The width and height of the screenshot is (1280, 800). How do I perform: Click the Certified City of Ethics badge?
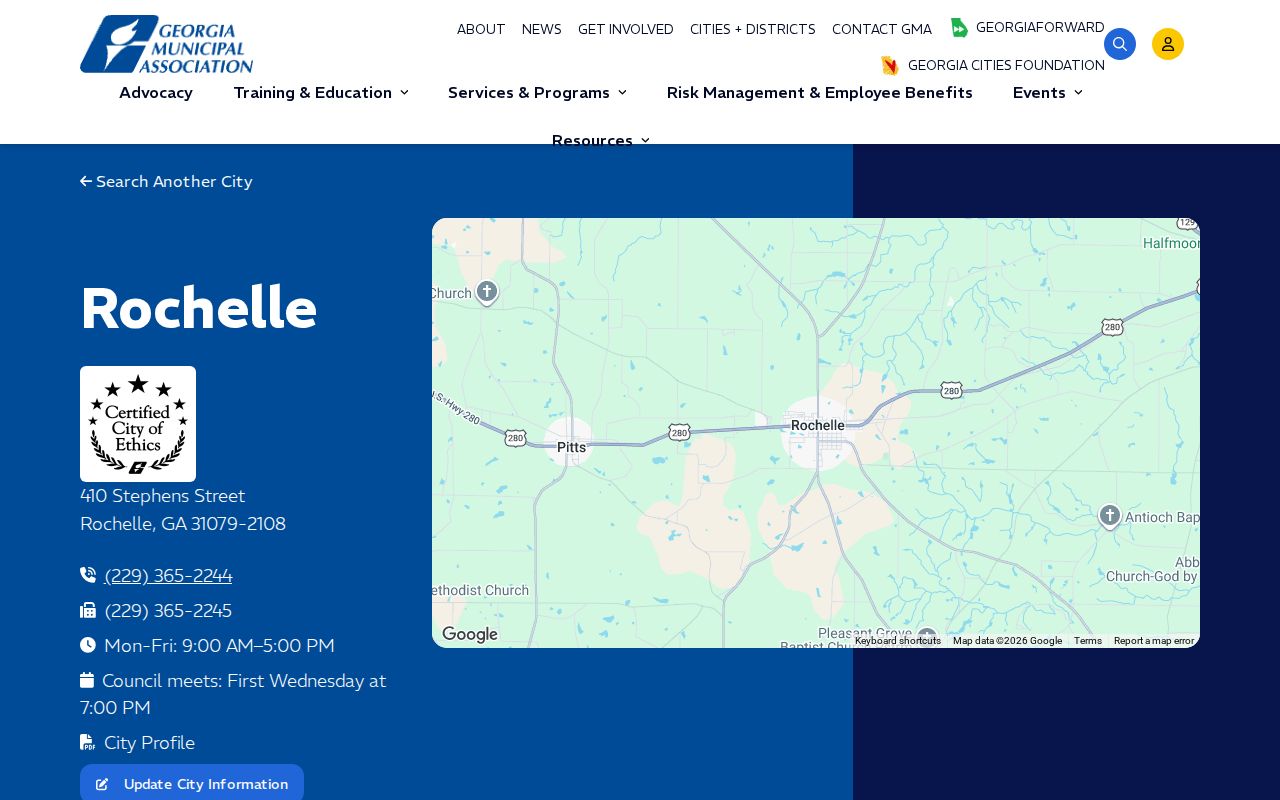point(138,424)
